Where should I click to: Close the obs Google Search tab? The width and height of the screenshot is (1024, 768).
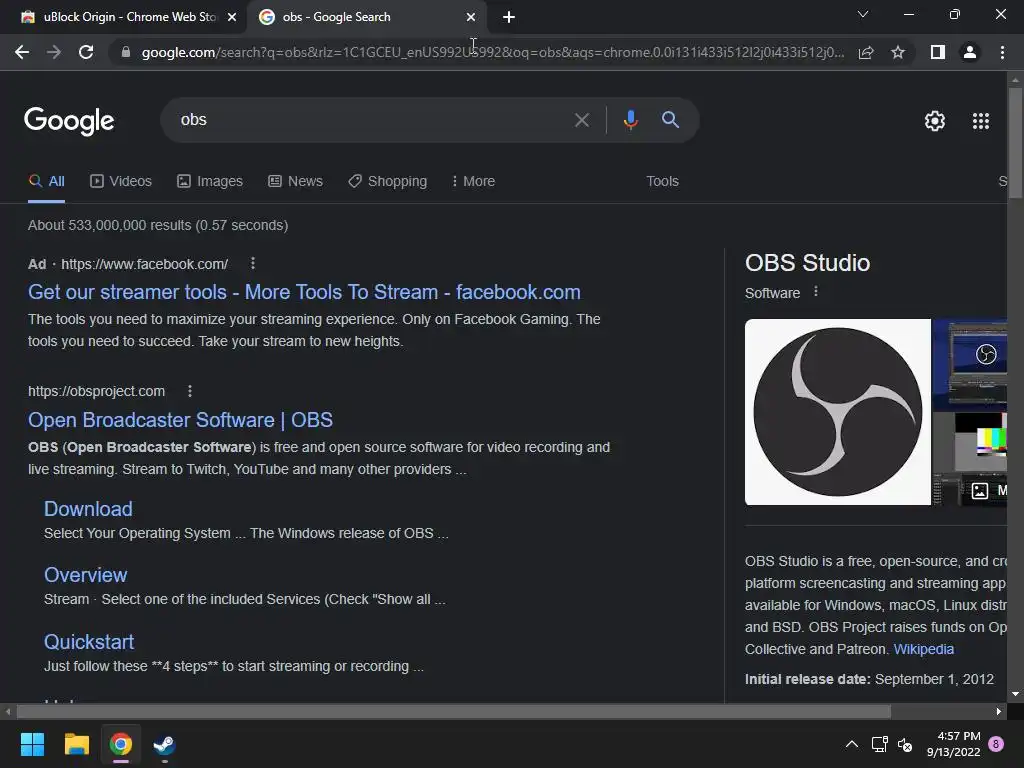(471, 17)
